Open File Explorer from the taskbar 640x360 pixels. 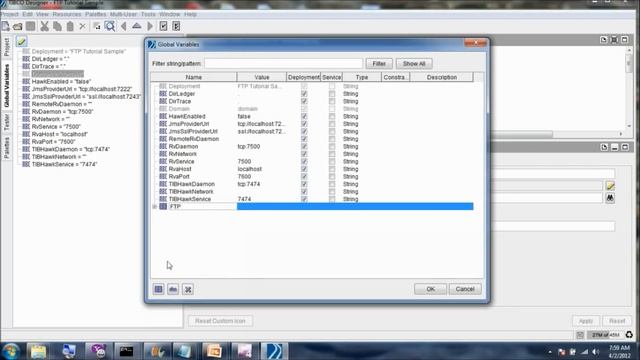pos(38,351)
